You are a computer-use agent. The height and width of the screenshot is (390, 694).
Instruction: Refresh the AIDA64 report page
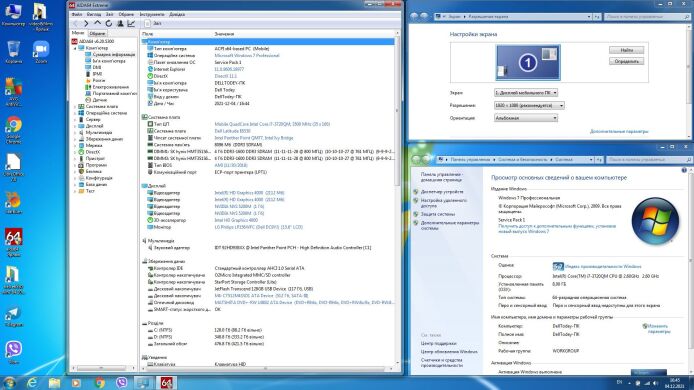point(108,23)
